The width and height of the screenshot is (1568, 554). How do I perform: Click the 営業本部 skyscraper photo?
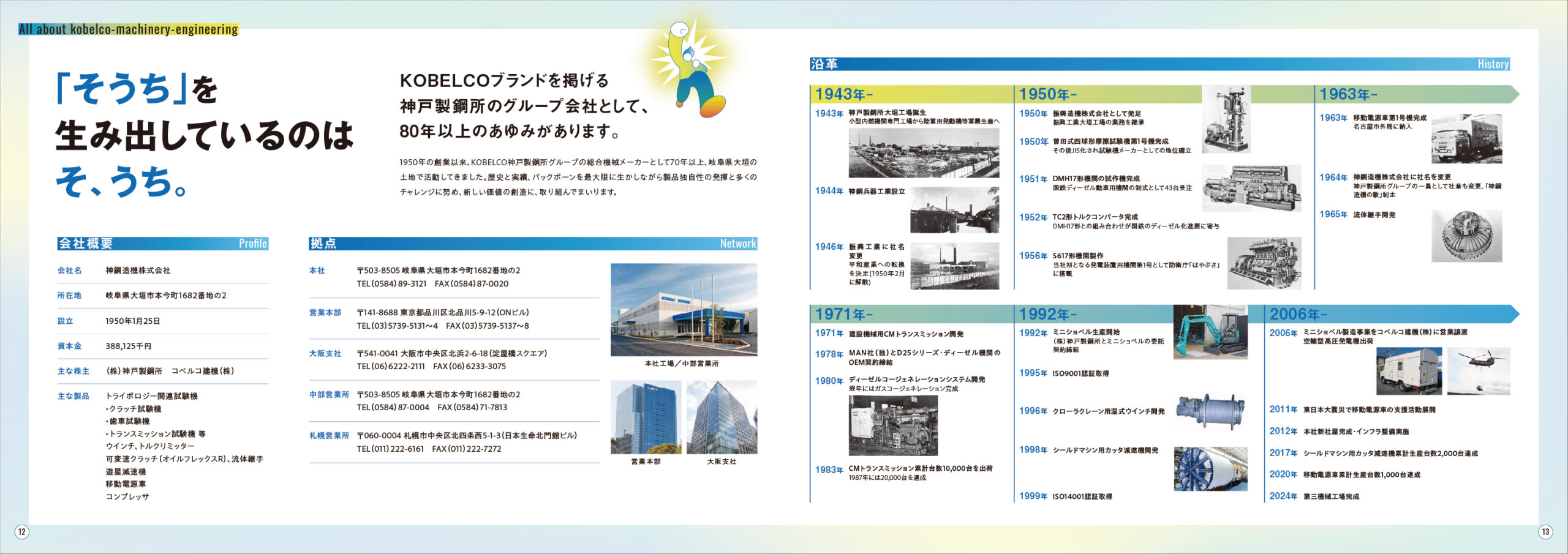[646, 417]
